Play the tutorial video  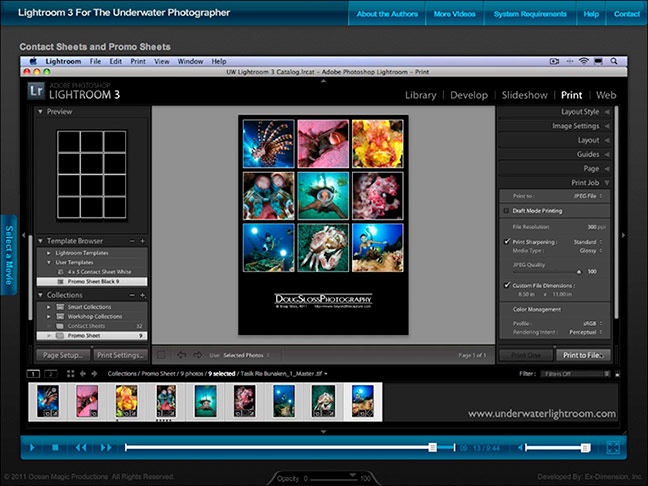[32, 447]
